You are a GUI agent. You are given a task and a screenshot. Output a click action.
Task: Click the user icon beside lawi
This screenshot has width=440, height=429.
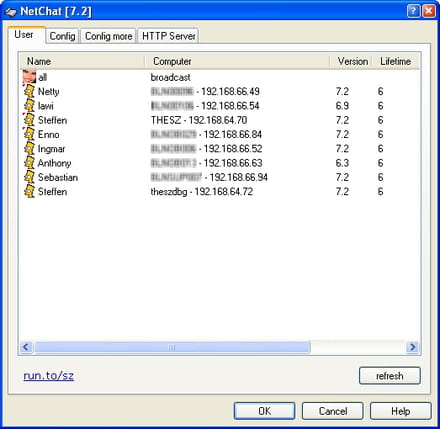29,106
